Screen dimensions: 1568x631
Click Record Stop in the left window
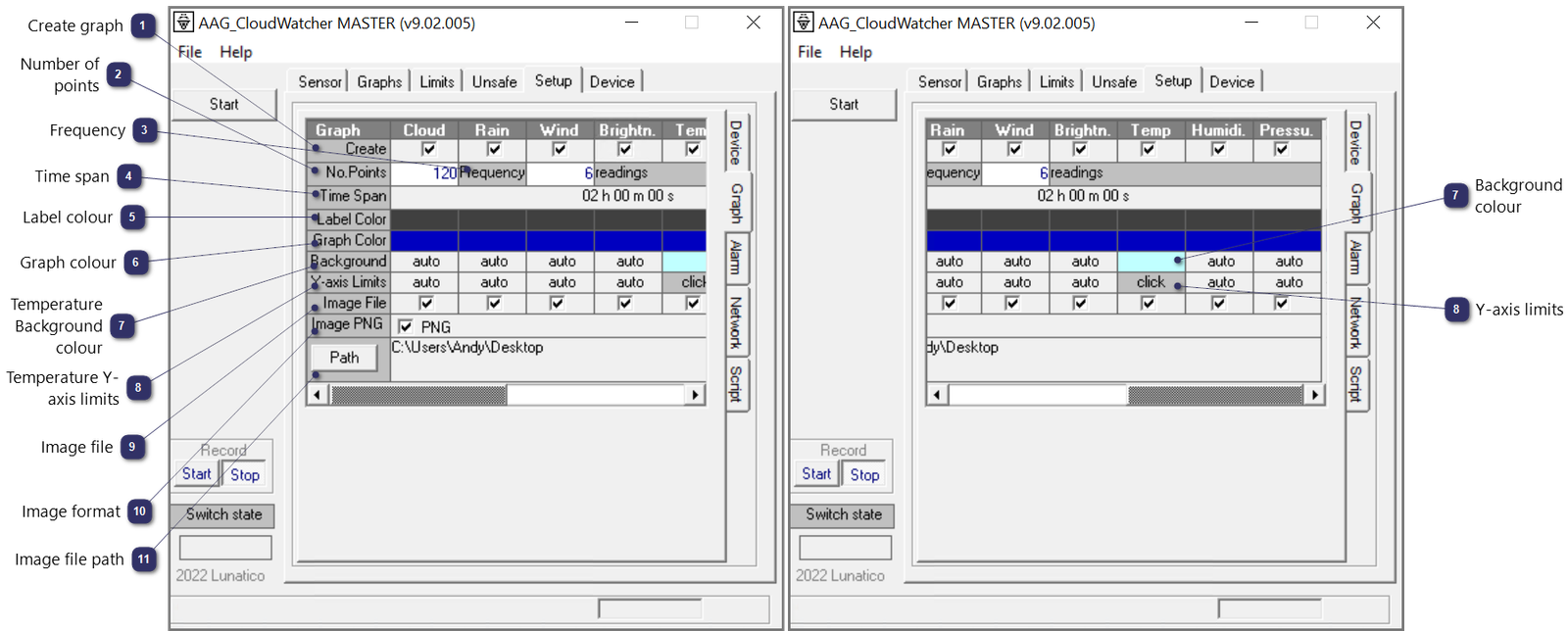click(245, 474)
